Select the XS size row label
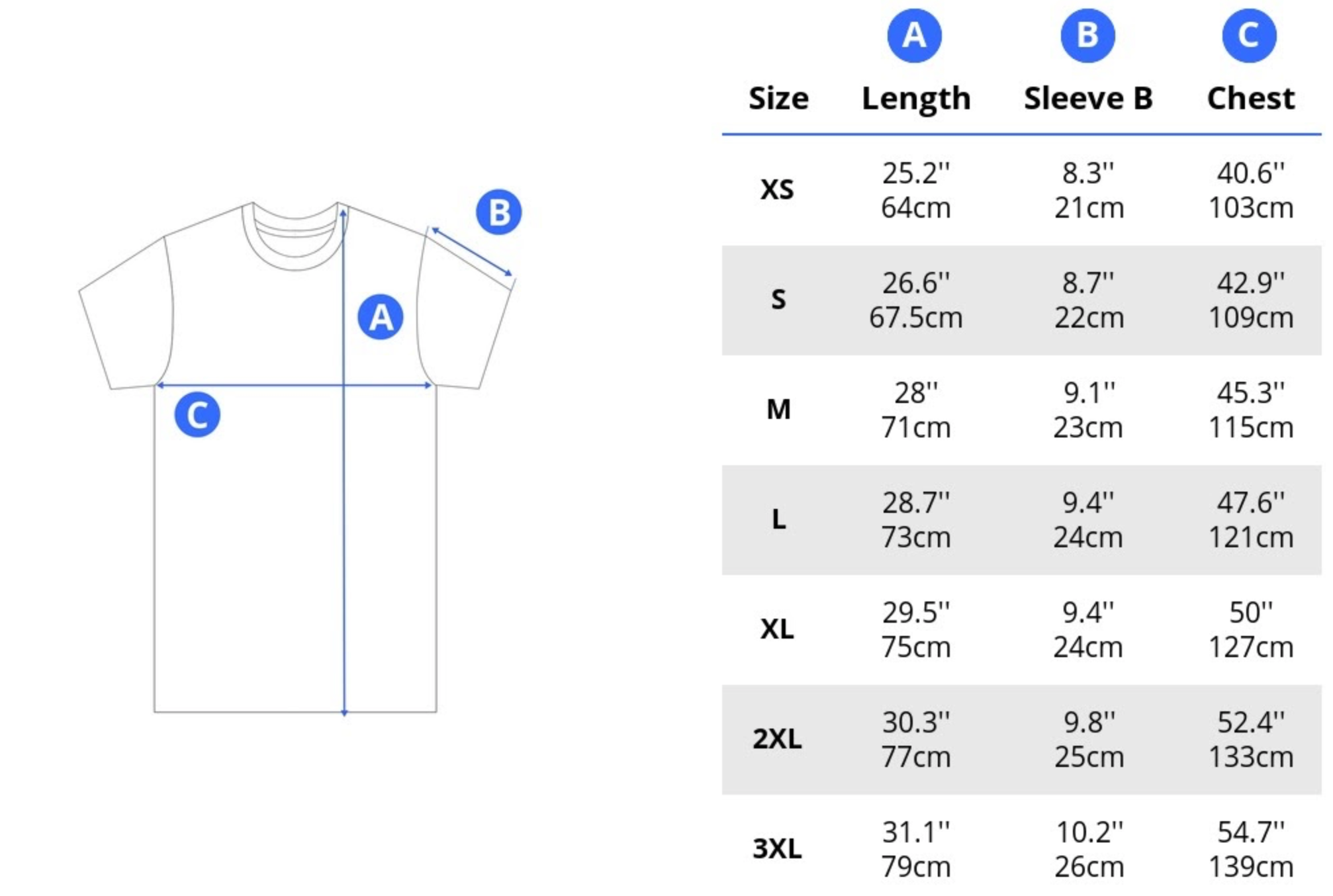Image resolution: width=1333 pixels, height=896 pixels. pos(777,190)
